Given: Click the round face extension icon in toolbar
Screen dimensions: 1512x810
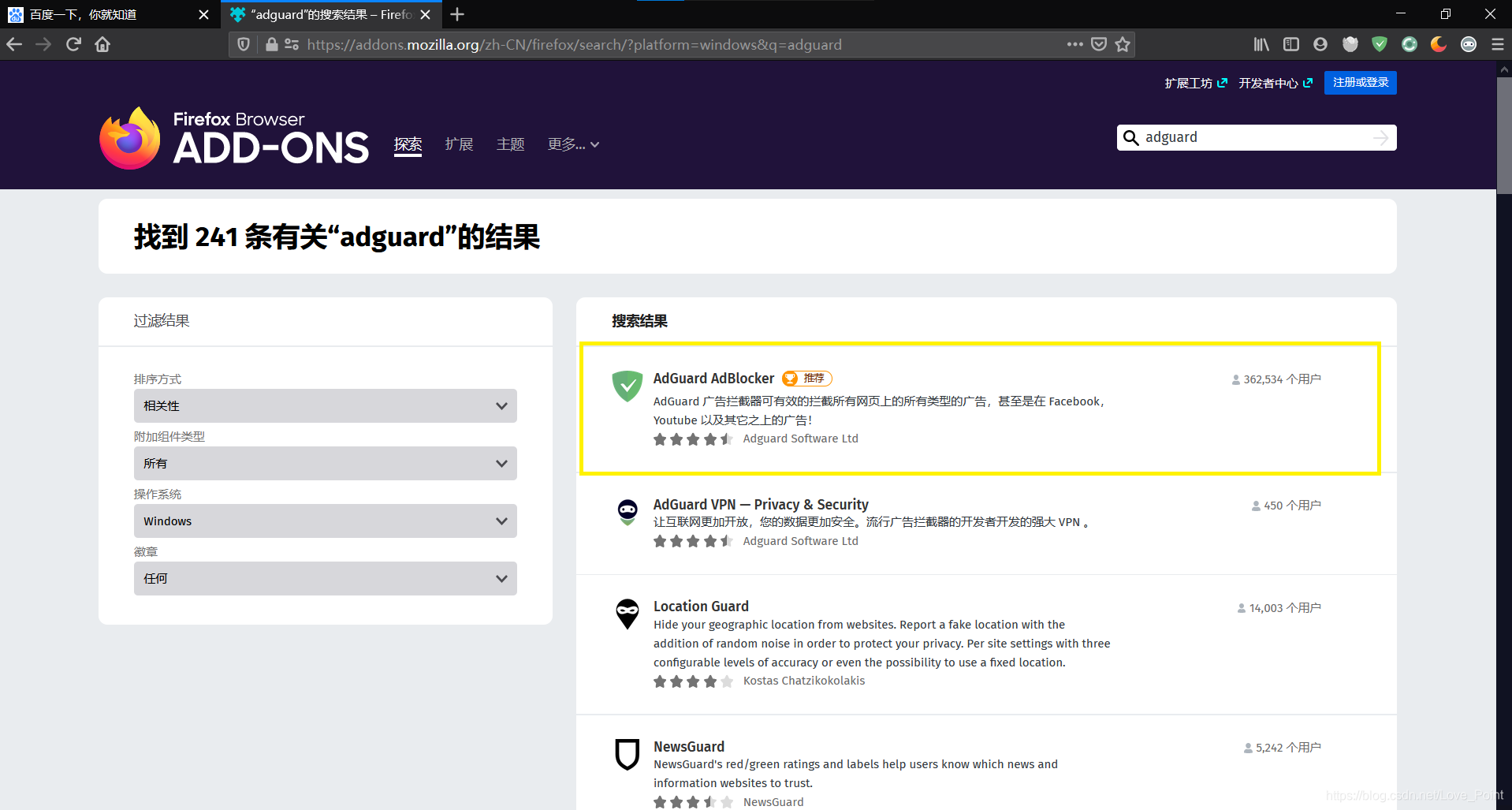Looking at the screenshot, I should point(1469,44).
